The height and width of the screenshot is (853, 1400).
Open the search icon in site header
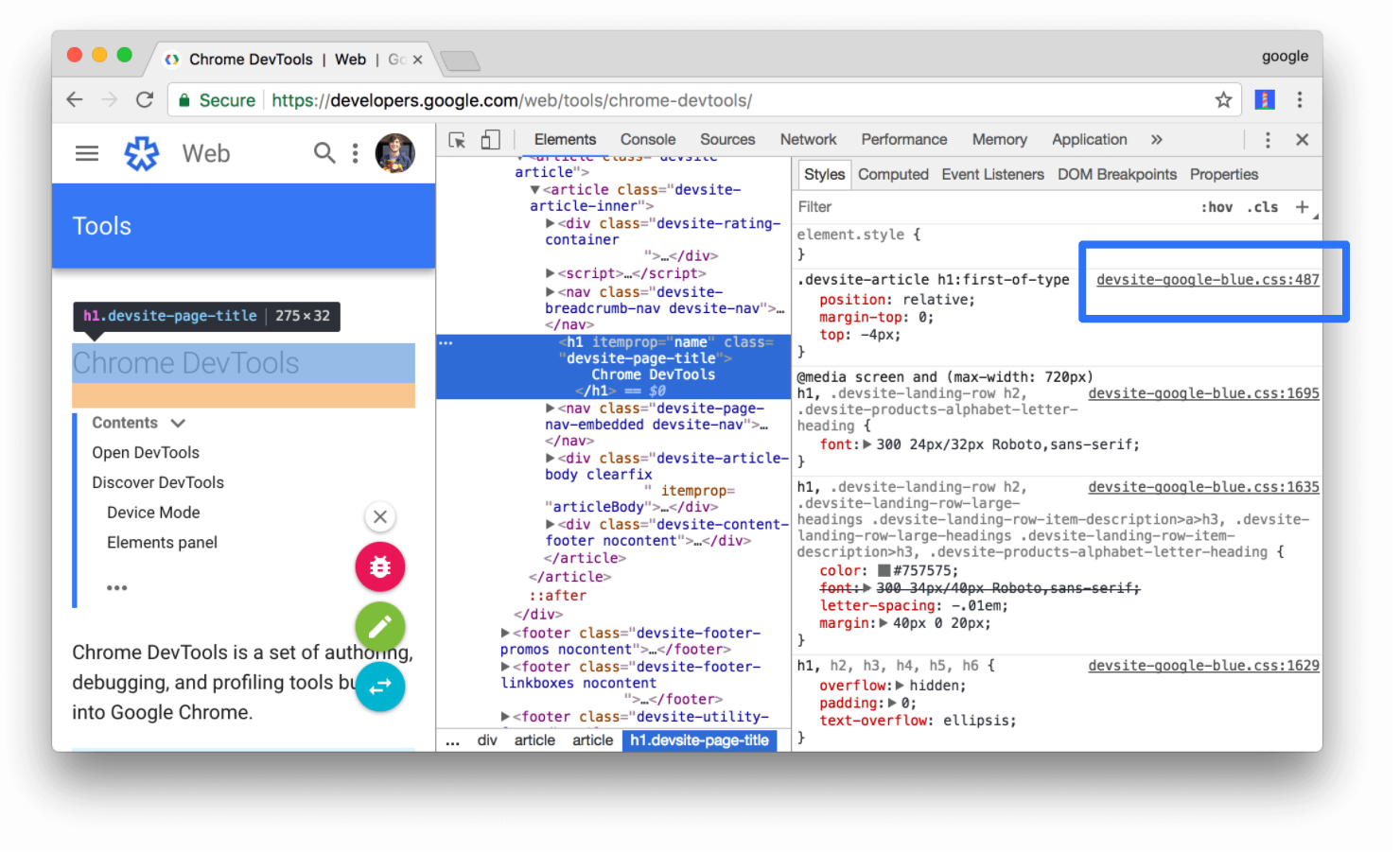click(324, 152)
